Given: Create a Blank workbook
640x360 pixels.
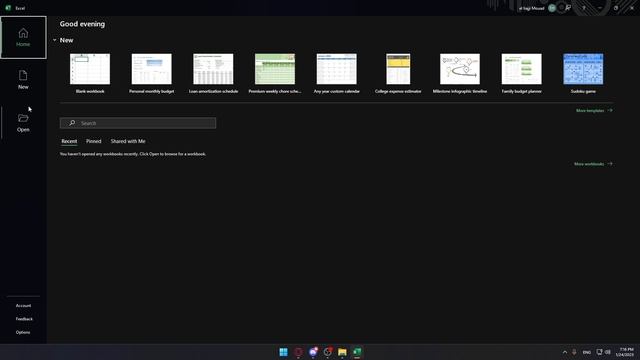Looking at the screenshot, I should [x=90, y=73].
